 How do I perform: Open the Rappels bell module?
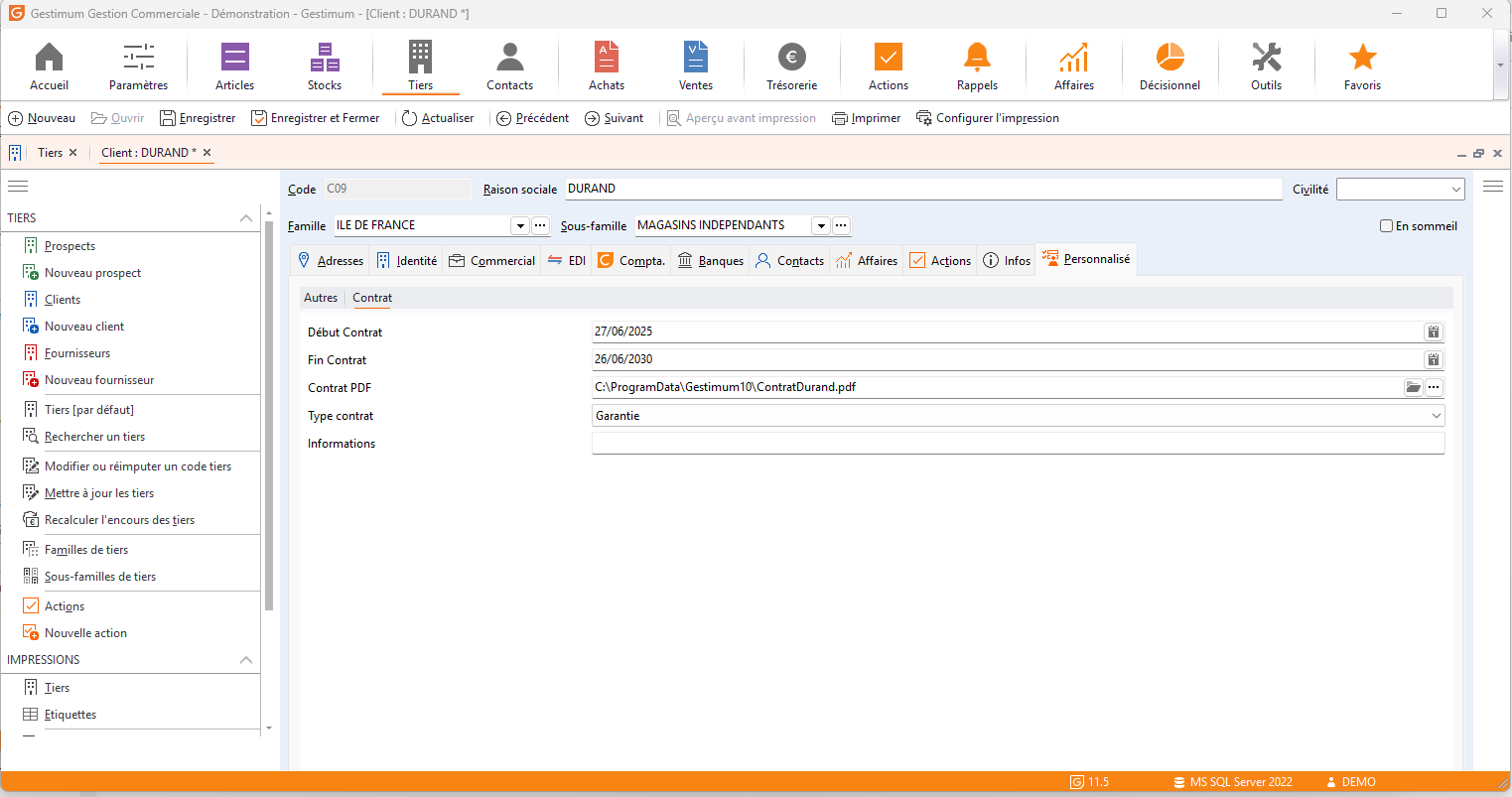[977, 66]
